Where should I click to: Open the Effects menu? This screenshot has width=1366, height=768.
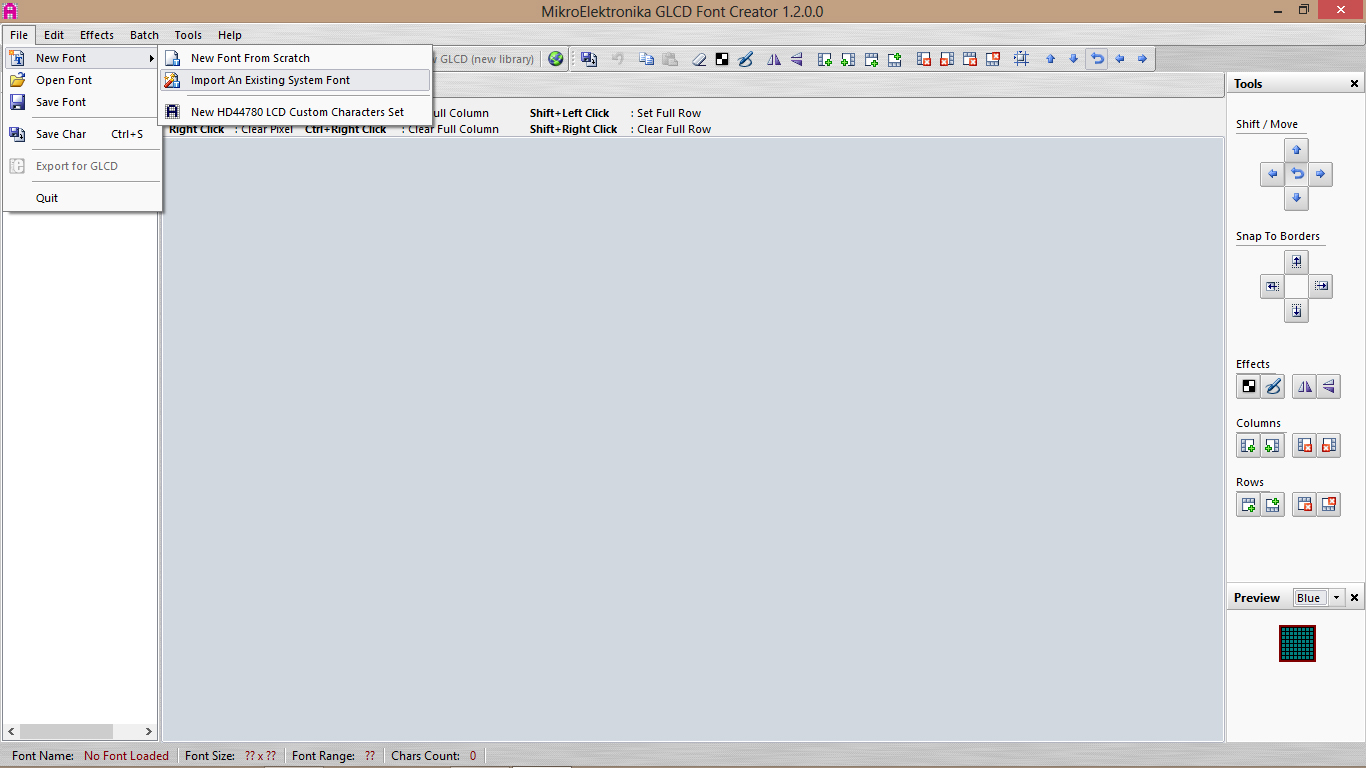pyautogui.click(x=97, y=35)
